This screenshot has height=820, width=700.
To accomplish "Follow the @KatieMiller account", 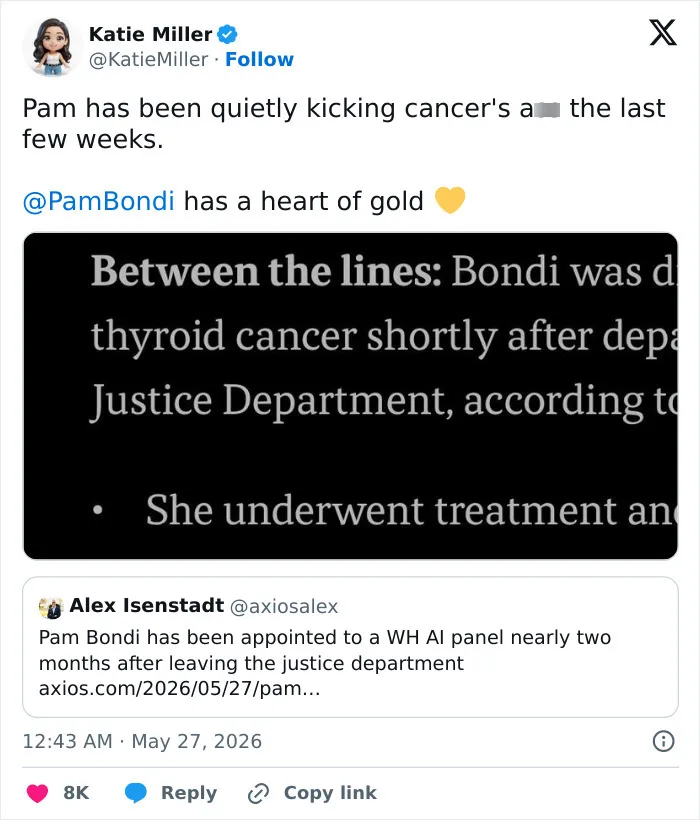I will [259, 60].
